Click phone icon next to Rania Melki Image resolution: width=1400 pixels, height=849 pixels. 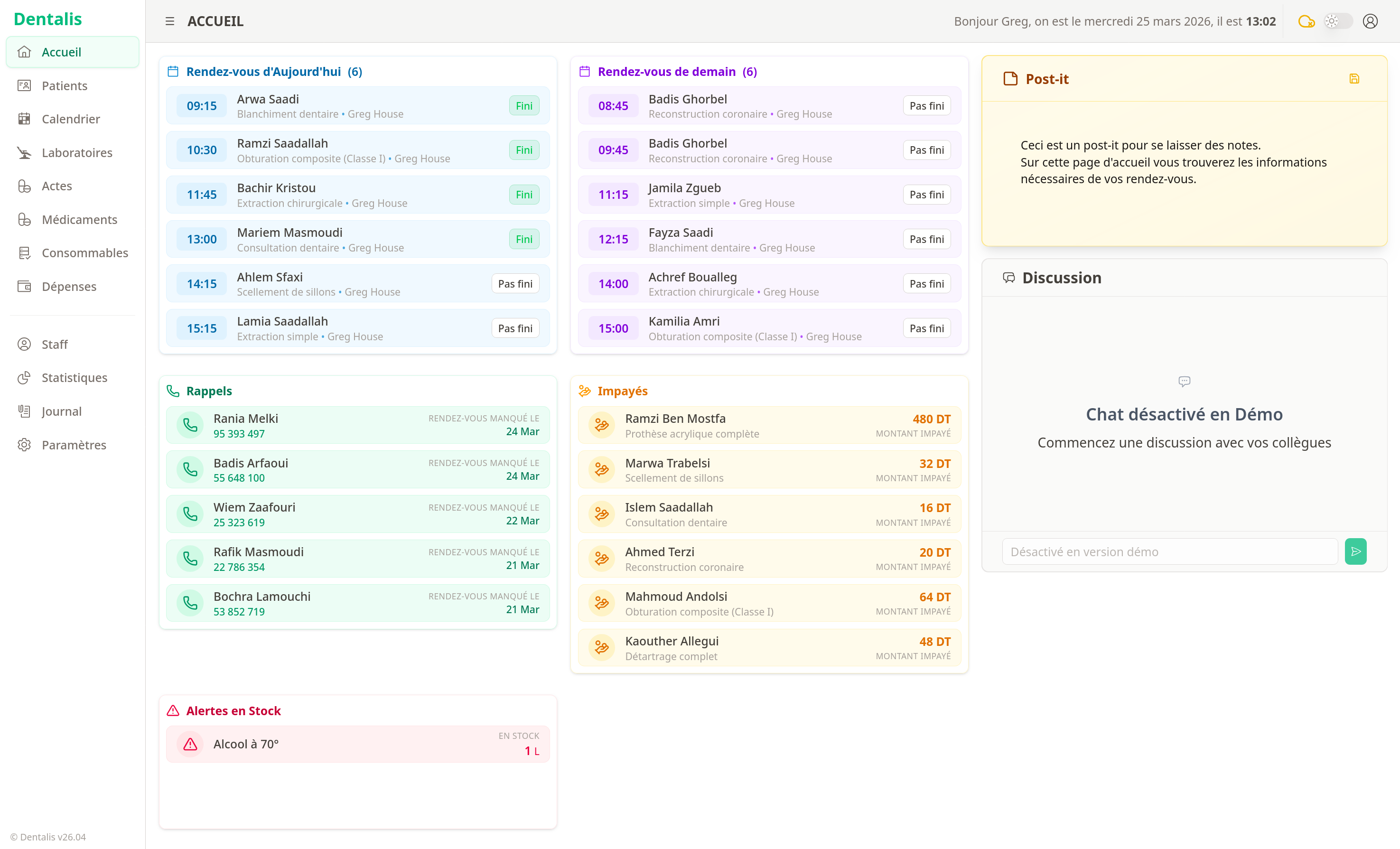[190, 425]
